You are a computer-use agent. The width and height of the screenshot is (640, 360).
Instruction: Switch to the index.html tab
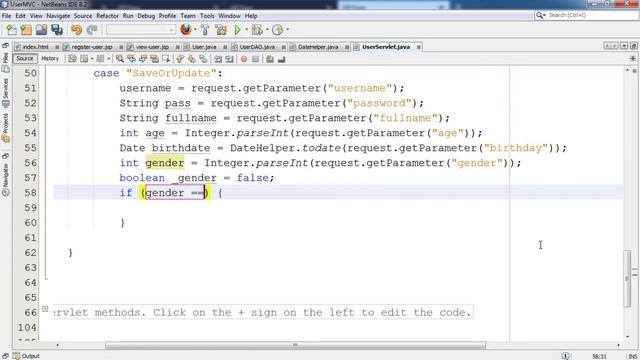35,47
